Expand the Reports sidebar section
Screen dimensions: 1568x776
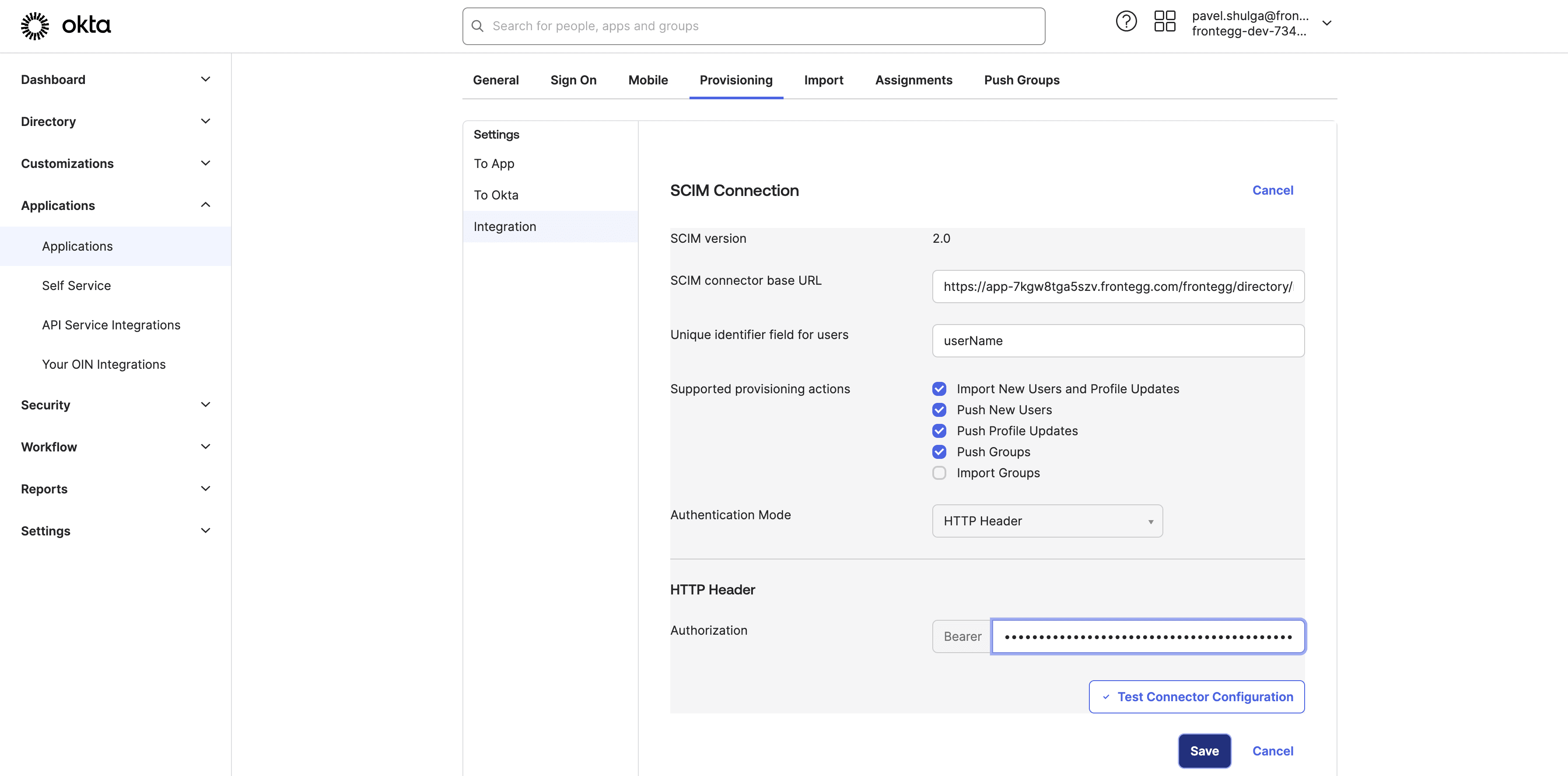tap(115, 489)
